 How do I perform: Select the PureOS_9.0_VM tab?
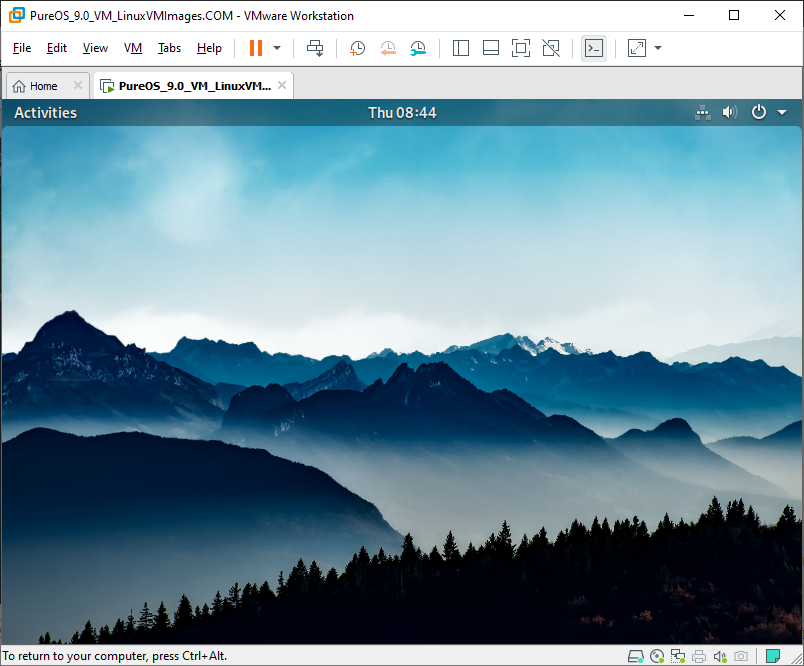194,86
